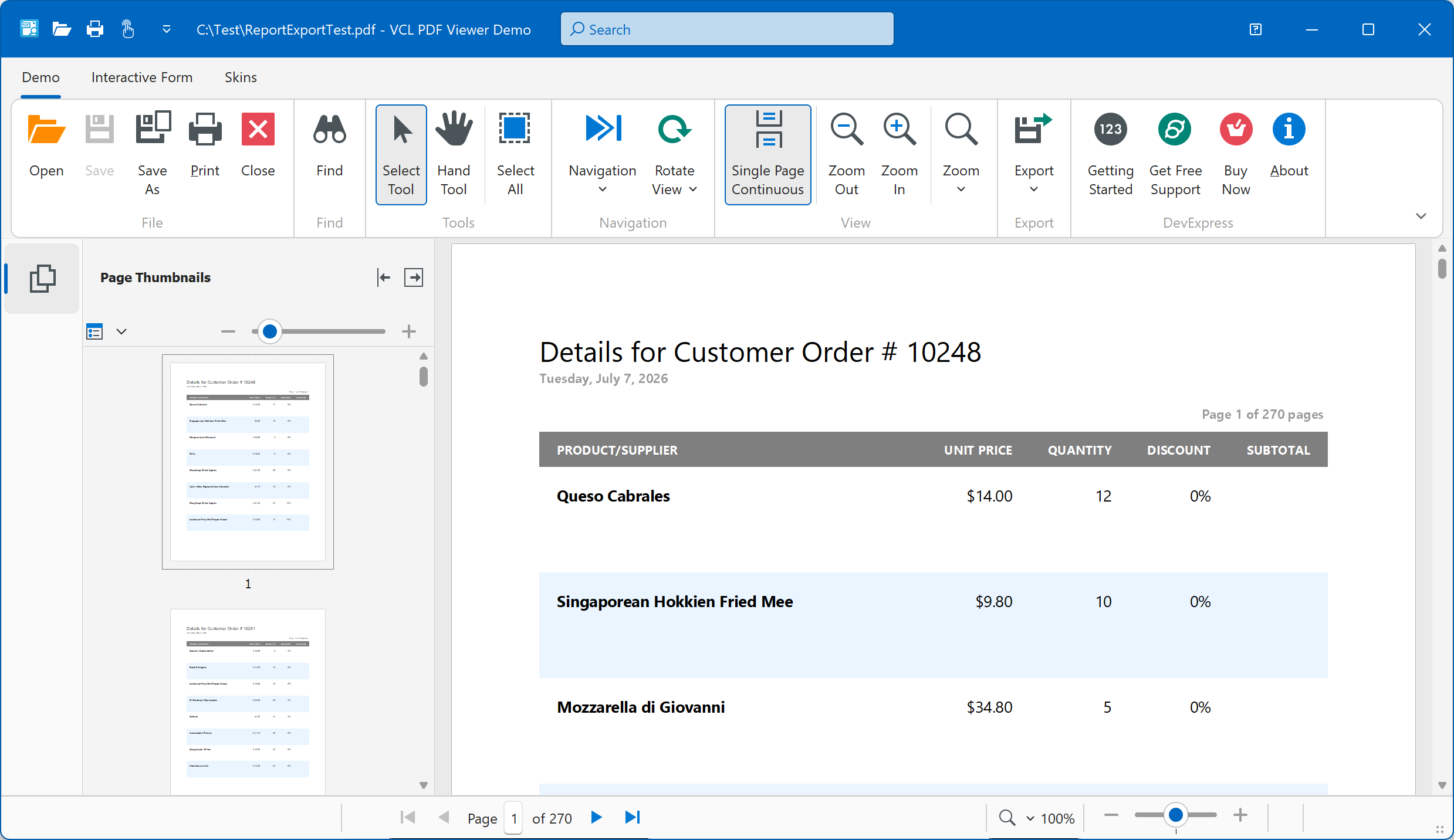Click the title bar touch mode icon
Image resolution: width=1454 pixels, height=840 pixels.
127,29
